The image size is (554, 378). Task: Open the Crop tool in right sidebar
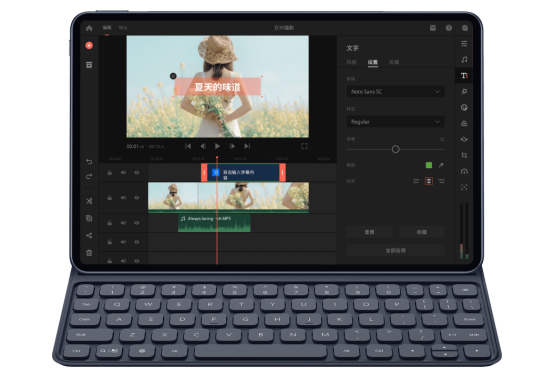coord(464,155)
